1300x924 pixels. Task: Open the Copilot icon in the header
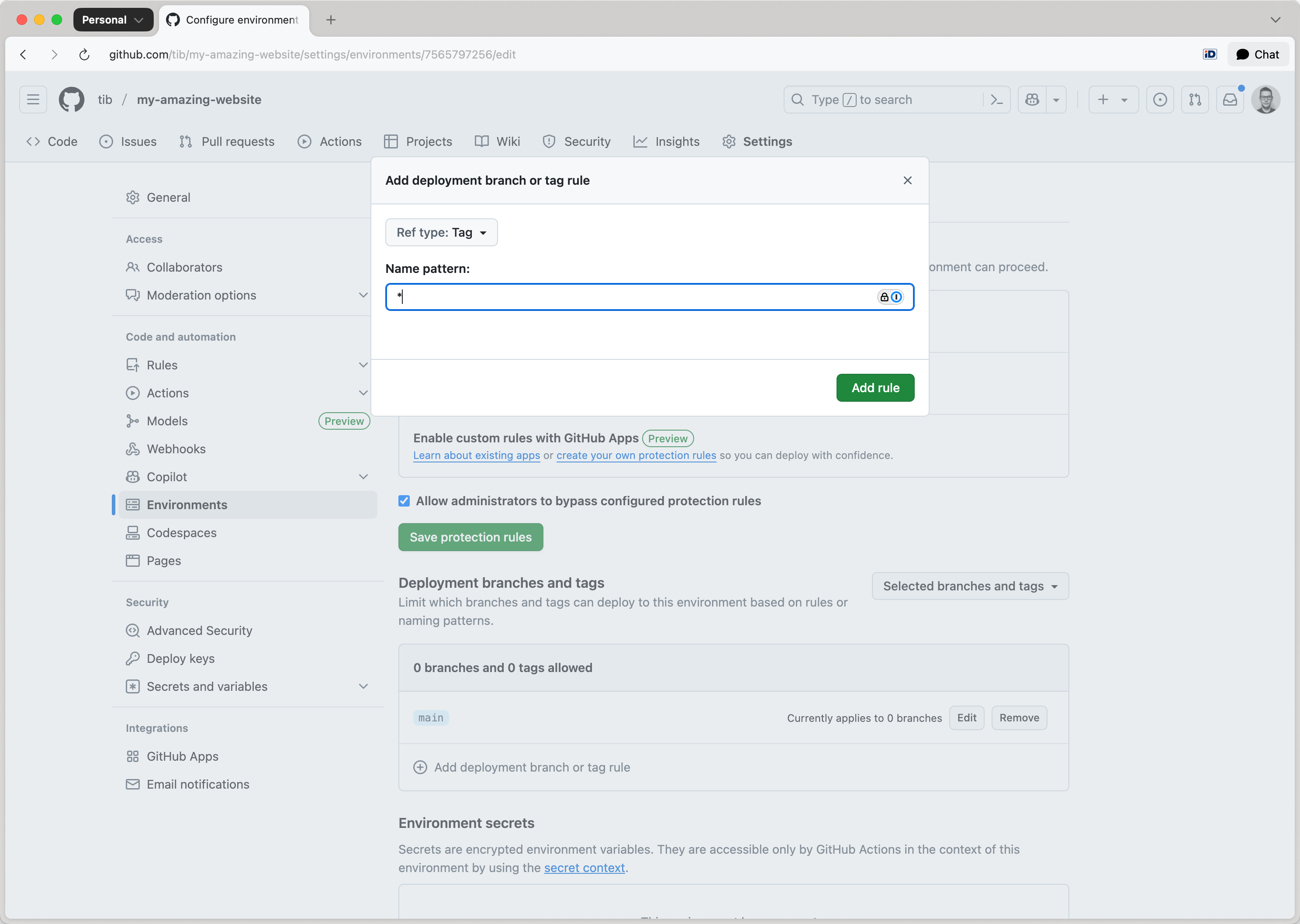coord(1033,100)
